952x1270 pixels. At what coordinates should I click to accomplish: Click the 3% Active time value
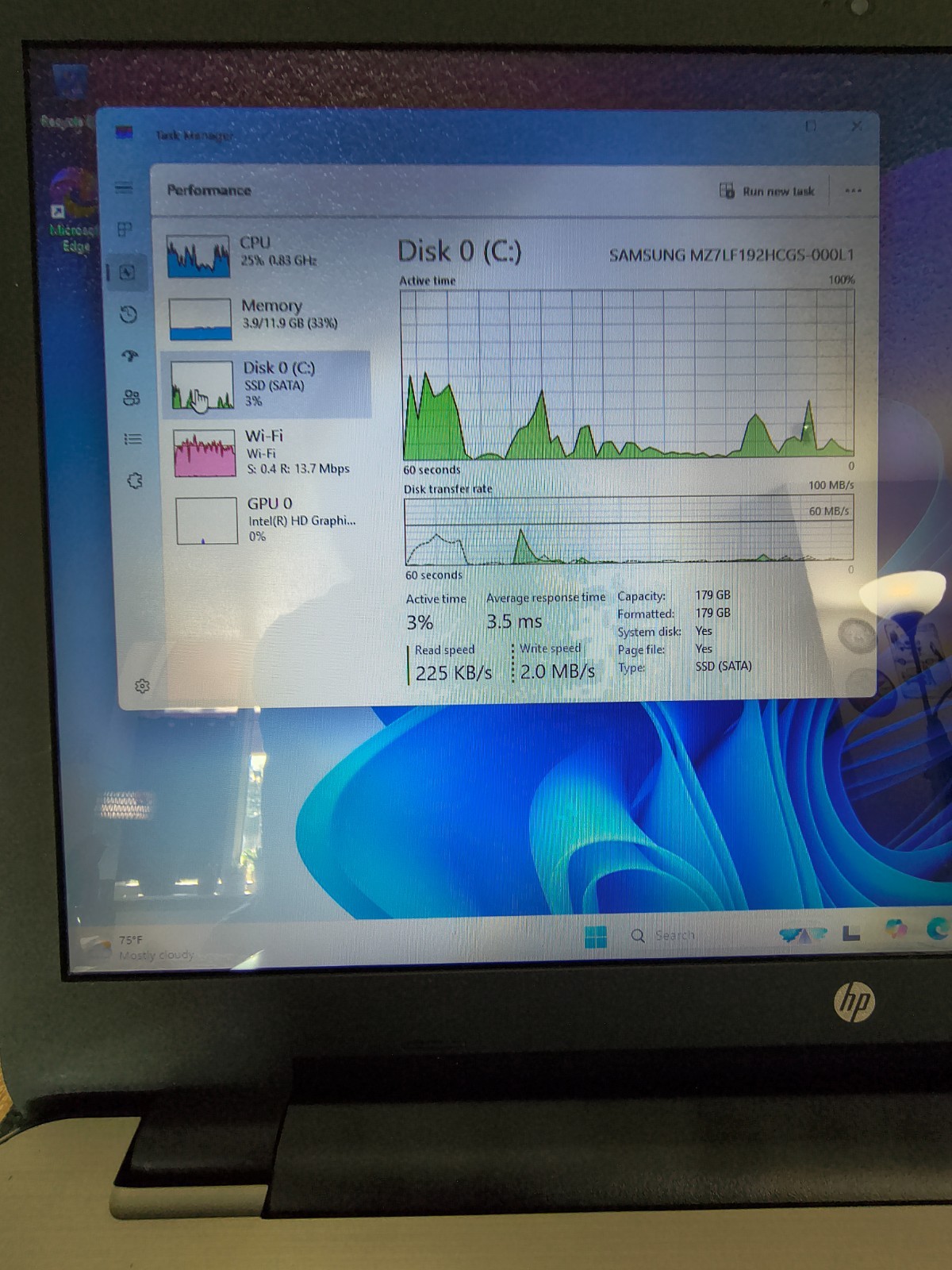(x=420, y=623)
